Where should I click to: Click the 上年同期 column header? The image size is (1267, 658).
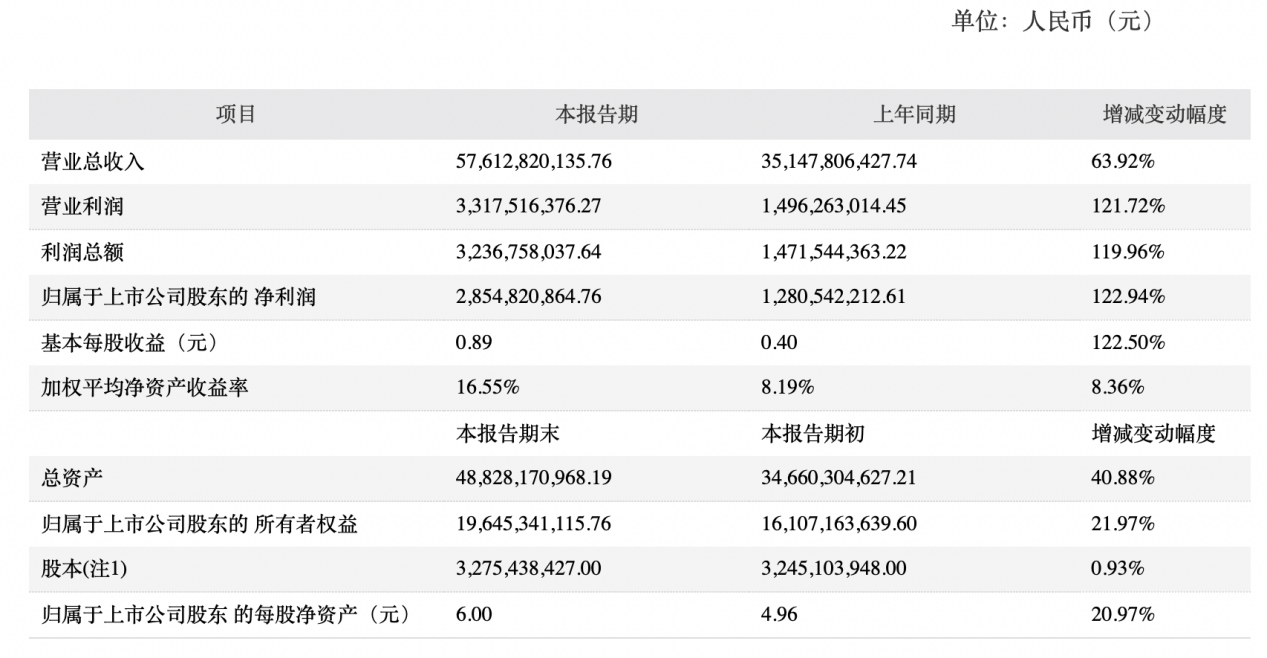914,114
